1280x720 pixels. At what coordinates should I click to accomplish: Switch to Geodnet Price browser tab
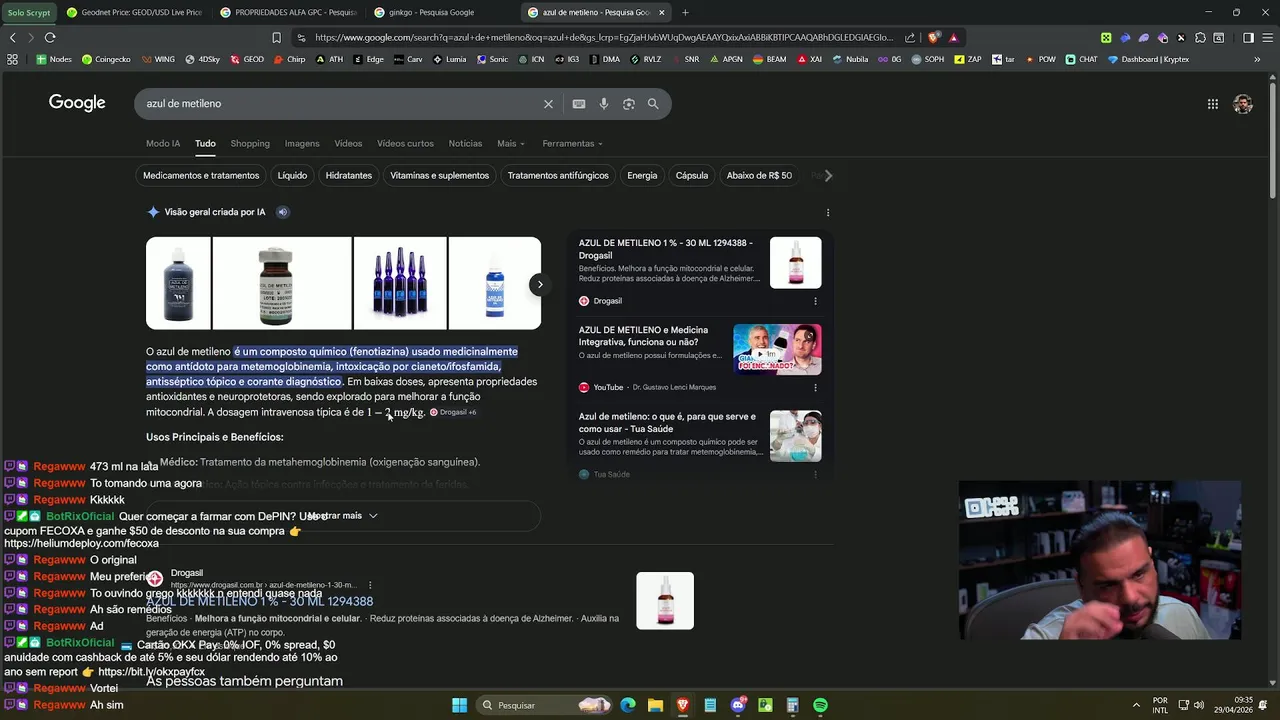point(133,12)
